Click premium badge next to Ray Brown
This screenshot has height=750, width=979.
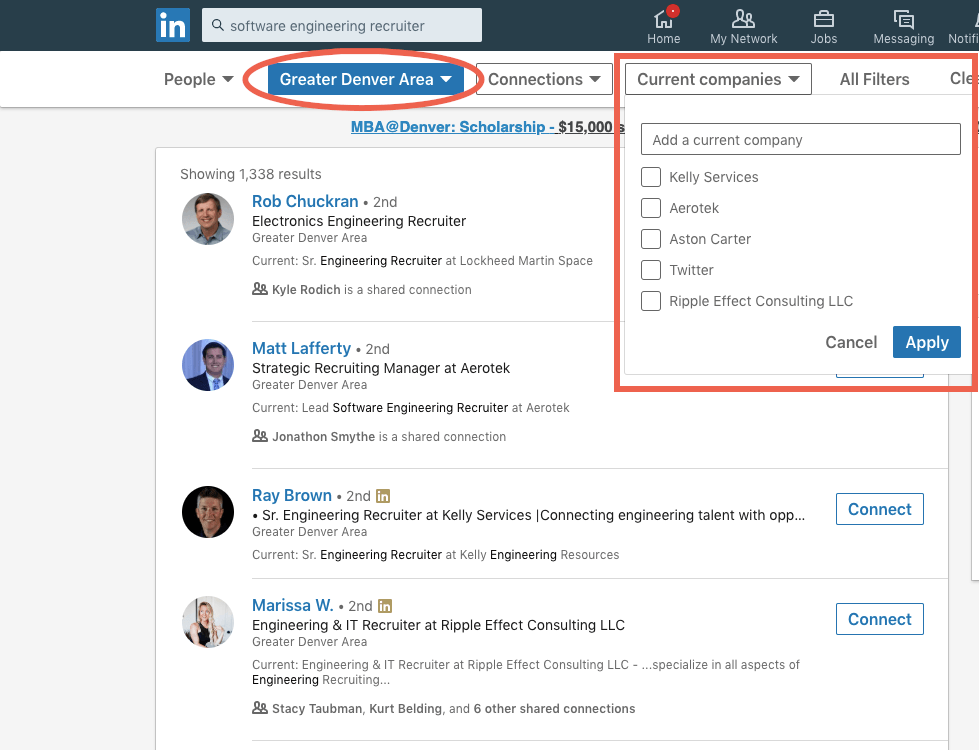pos(383,496)
